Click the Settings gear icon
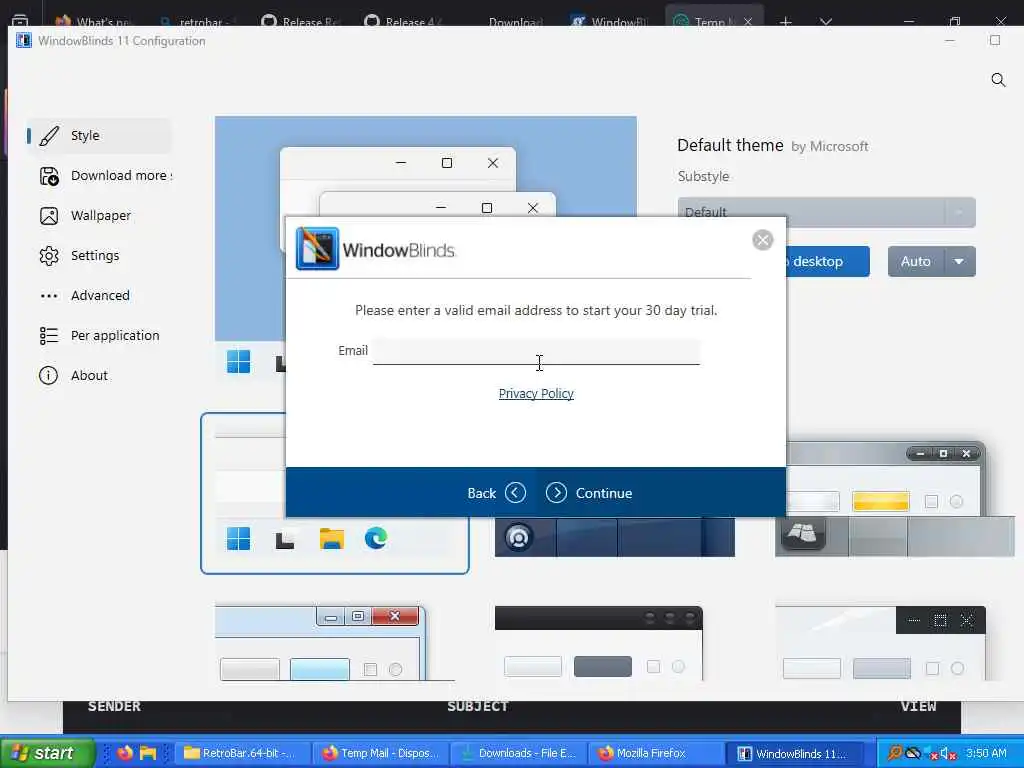Viewport: 1024px width, 768px height. click(x=49, y=255)
